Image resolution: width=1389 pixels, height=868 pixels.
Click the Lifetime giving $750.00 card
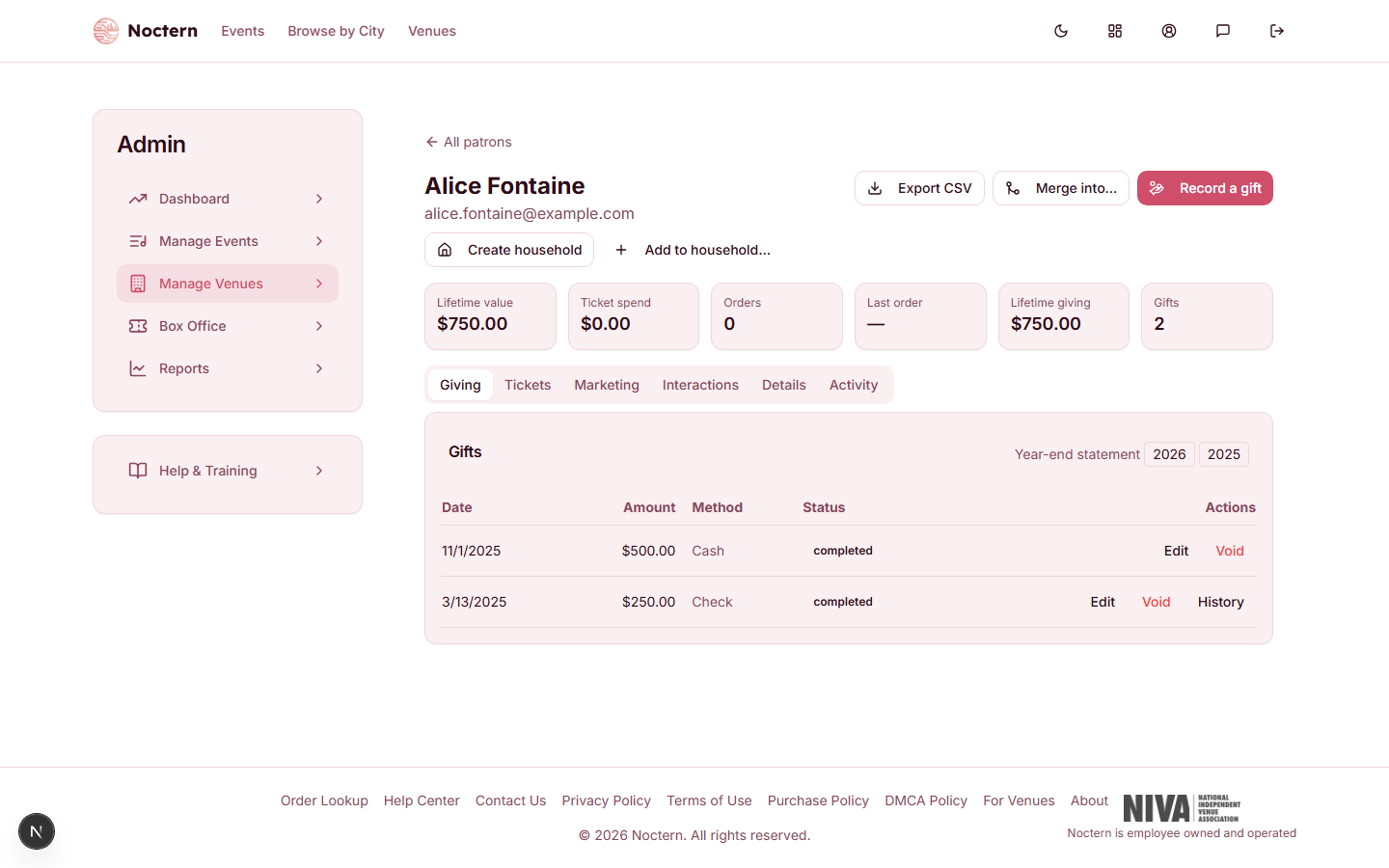pos(1064,316)
